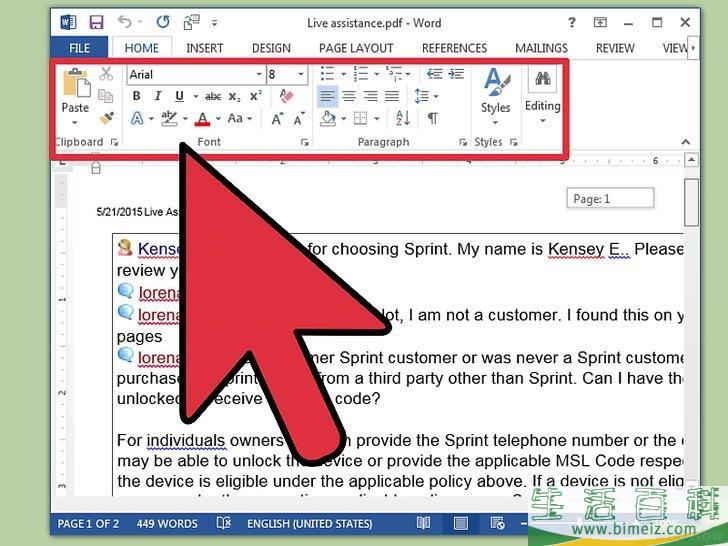Screen dimensions: 728x546
Task: Center the text
Action: coord(349,97)
